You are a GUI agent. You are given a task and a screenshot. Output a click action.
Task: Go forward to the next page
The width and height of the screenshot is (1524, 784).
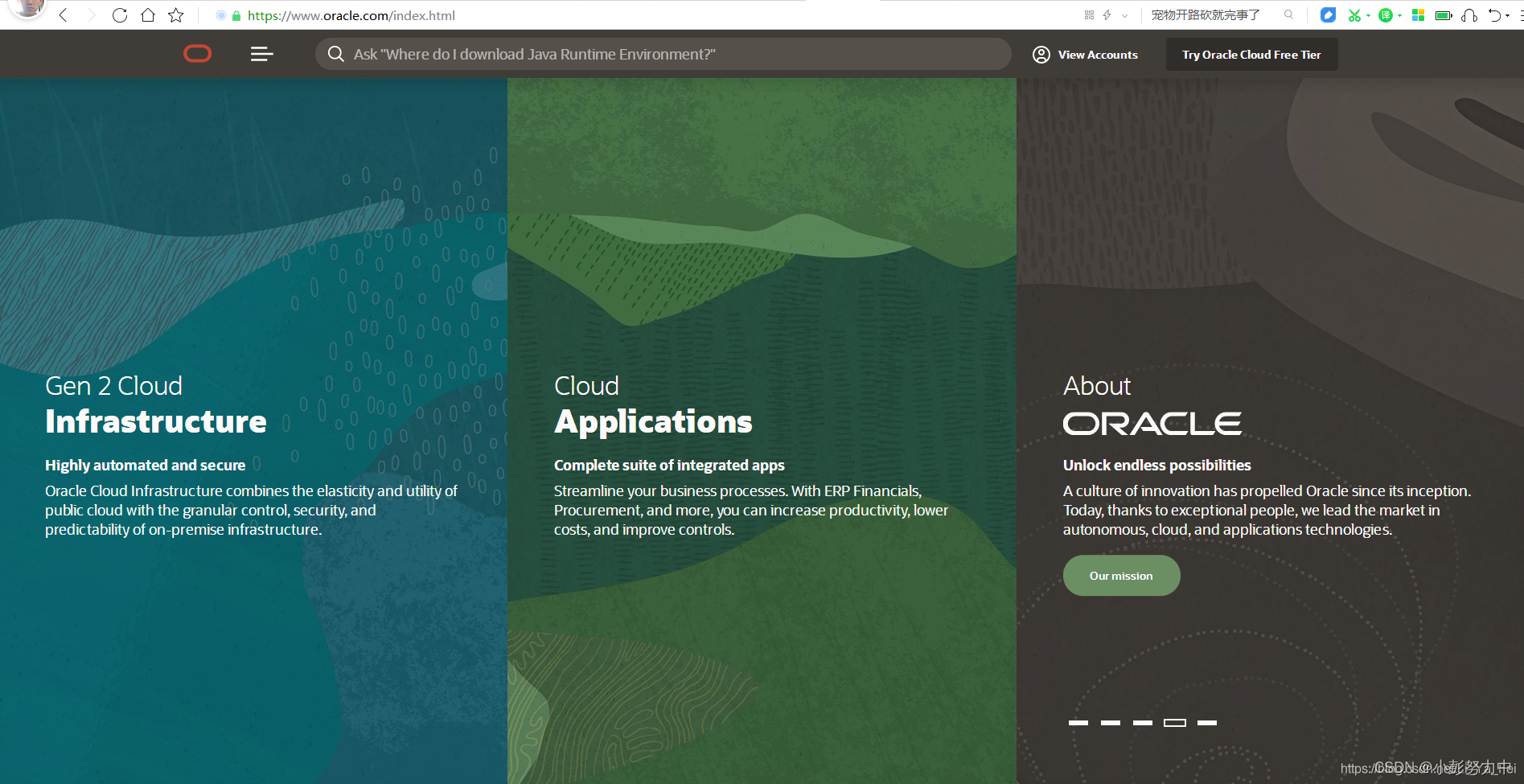point(91,15)
